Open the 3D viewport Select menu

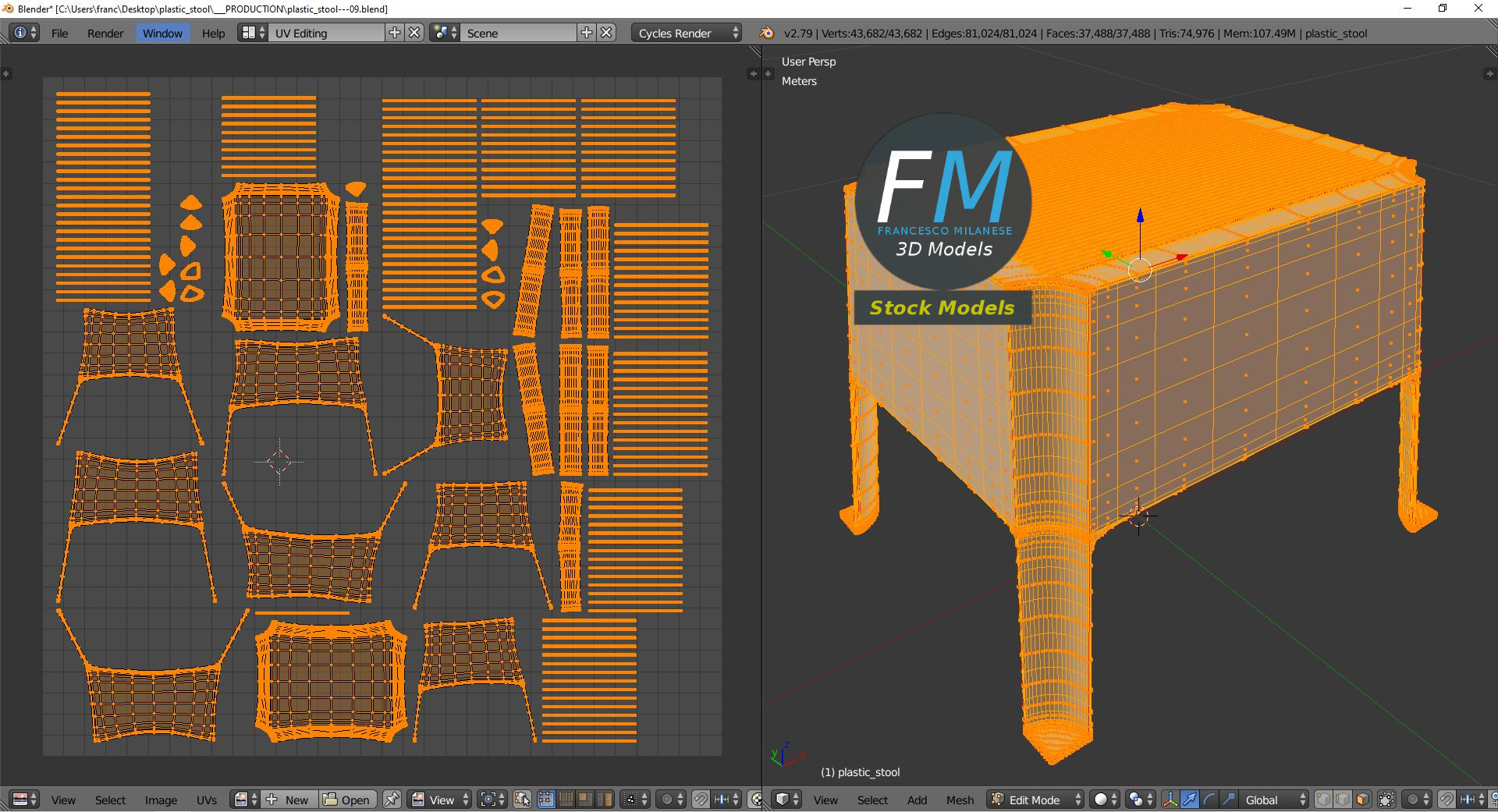pos(872,800)
